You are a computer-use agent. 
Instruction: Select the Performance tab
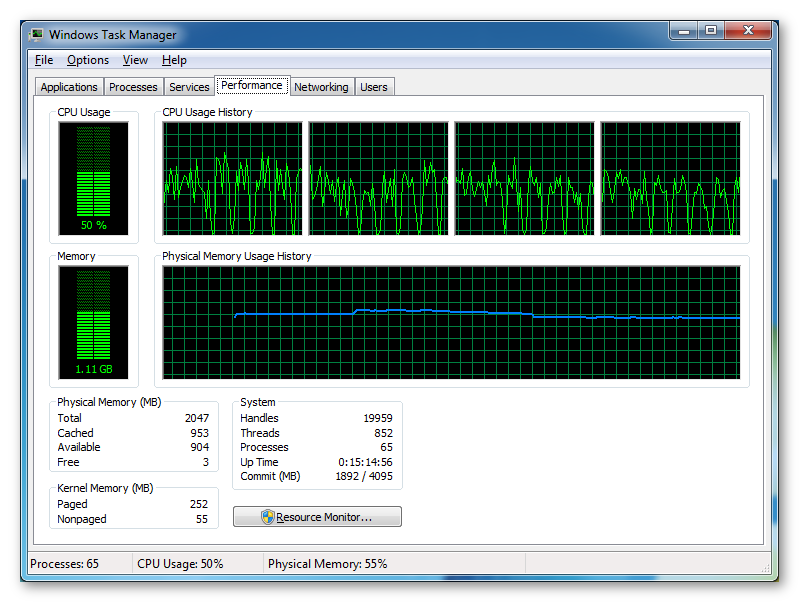(252, 85)
